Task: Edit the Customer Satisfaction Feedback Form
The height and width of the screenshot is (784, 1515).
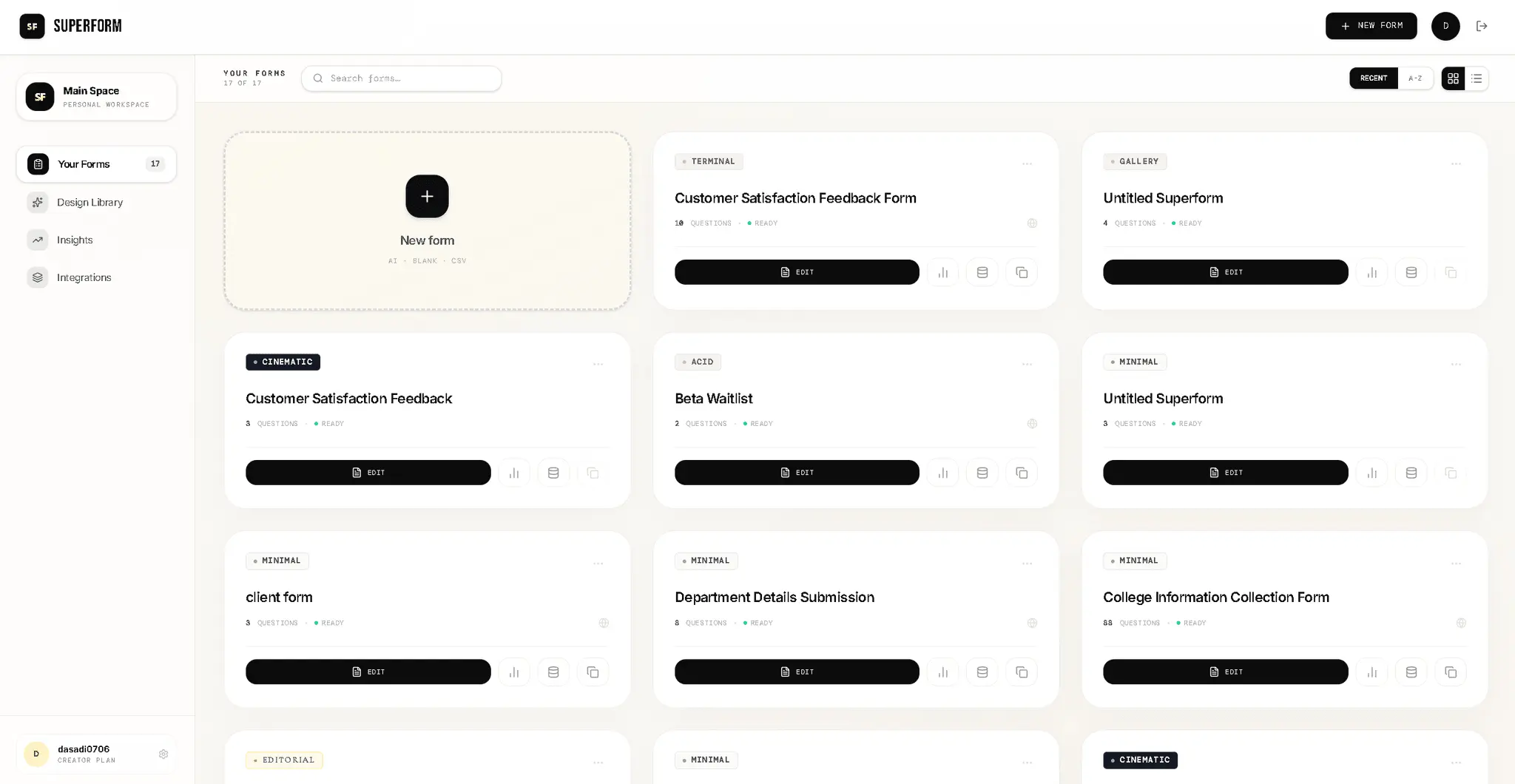Action: pyautogui.click(x=797, y=272)
